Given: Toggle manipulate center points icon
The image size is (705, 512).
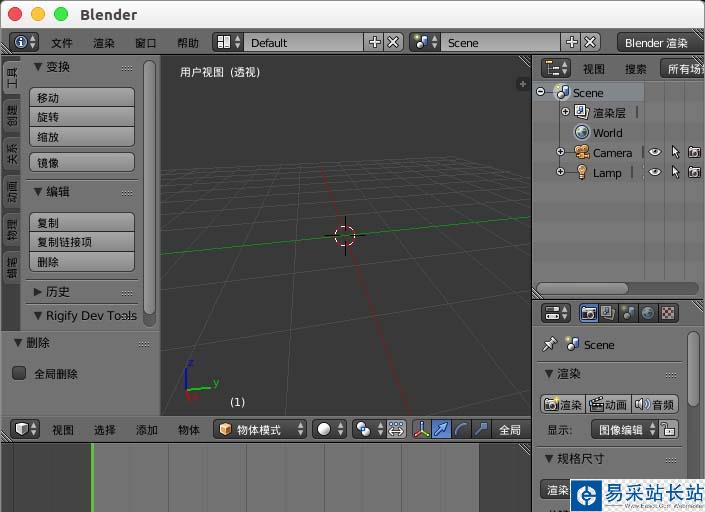Looking at the screenshot, I should [x=396, y=430].
